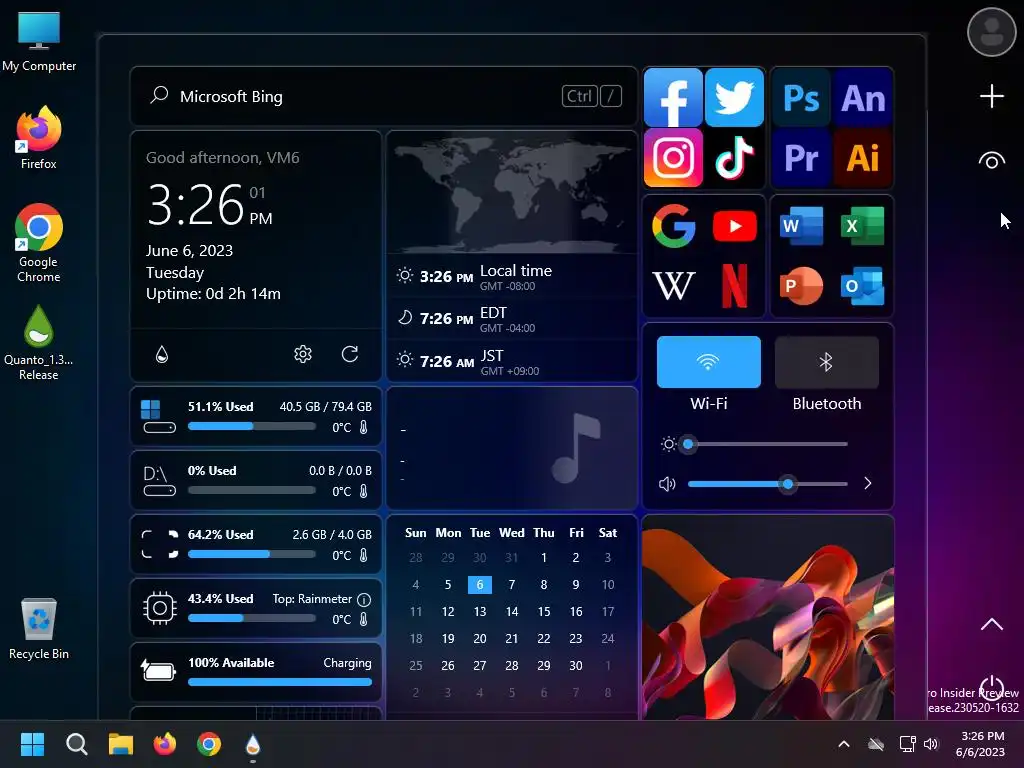Open taskbar Search
1024x768 pixels.
76,744
